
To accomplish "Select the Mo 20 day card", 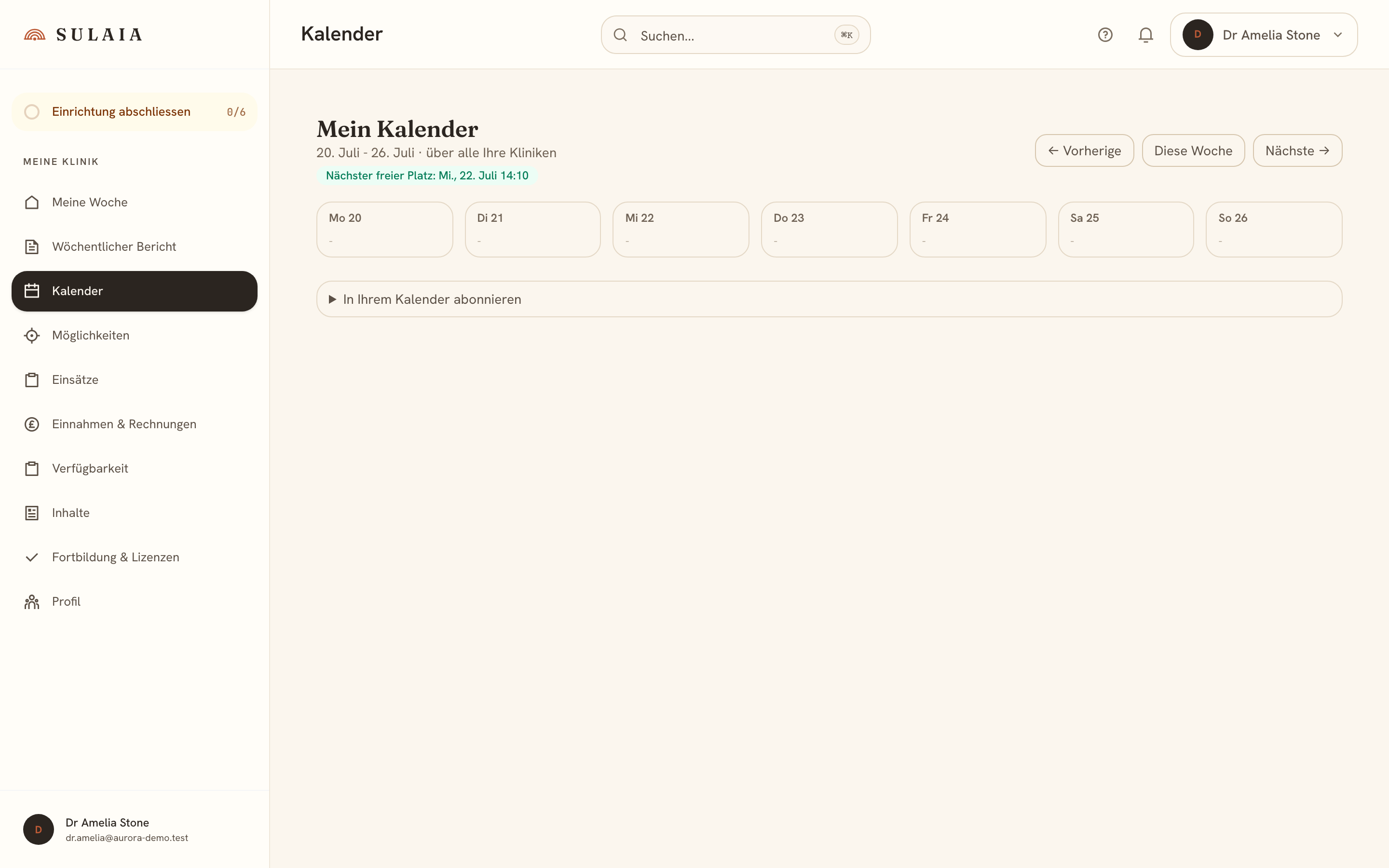I will click(x=384, y=229).
